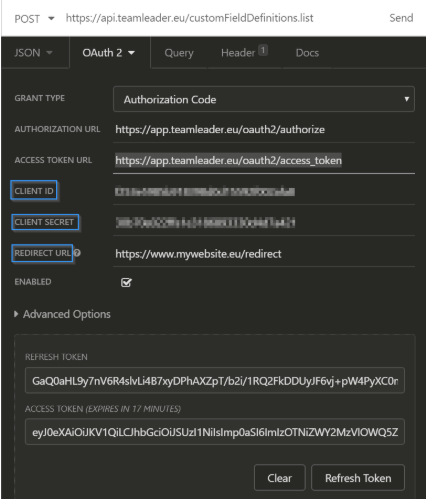
Task: Click the Clear button
Action: click(279, 478)
